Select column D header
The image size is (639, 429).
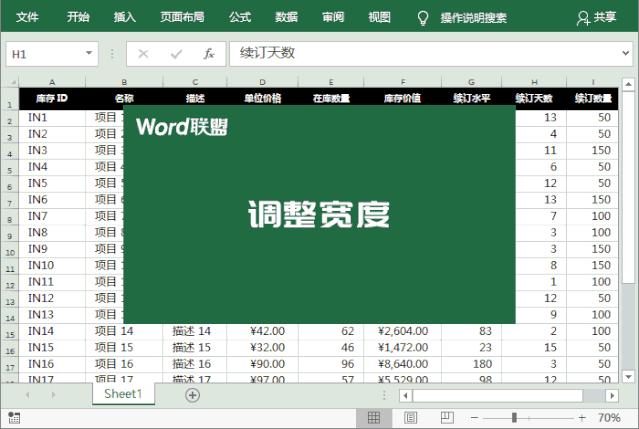[262, 82]
